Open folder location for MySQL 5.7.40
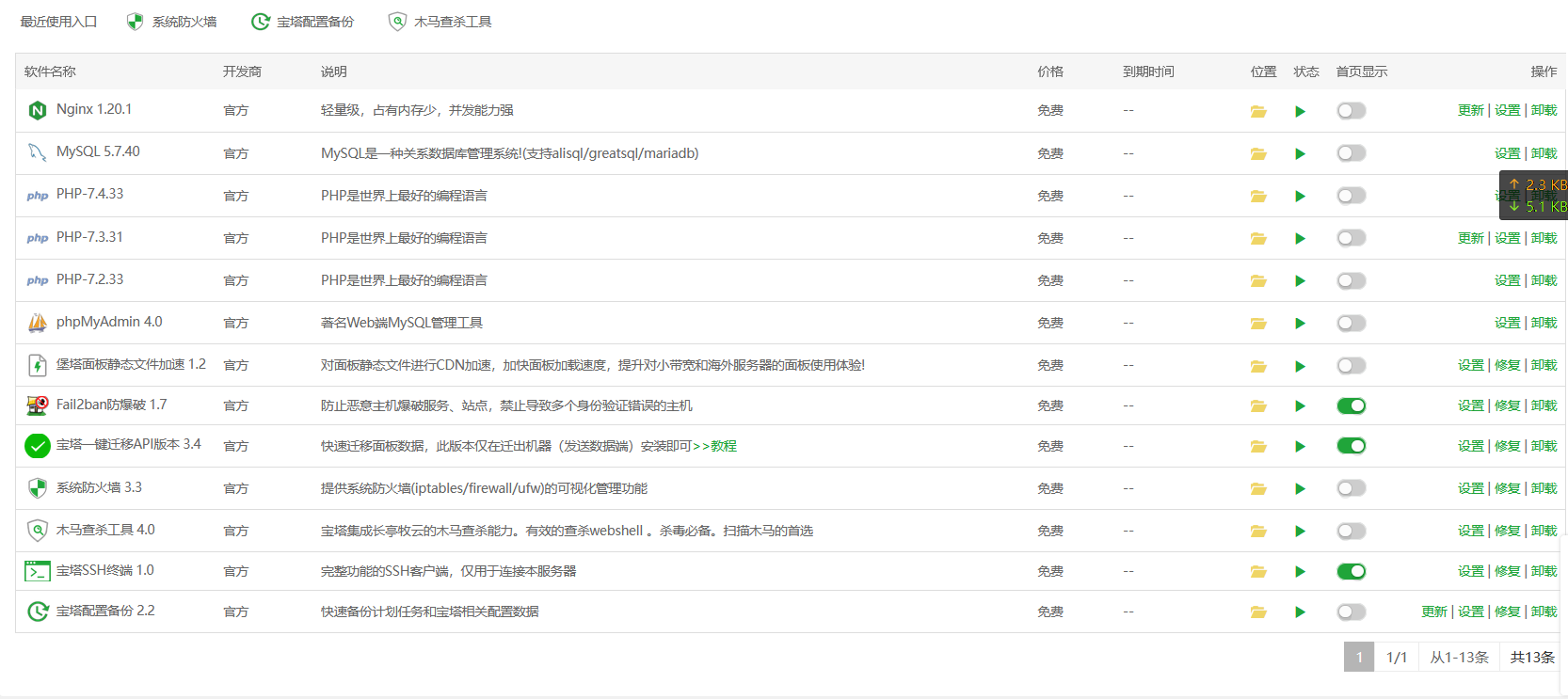The height and width of the screenshot is (699, 1568). click(1257, 153)
